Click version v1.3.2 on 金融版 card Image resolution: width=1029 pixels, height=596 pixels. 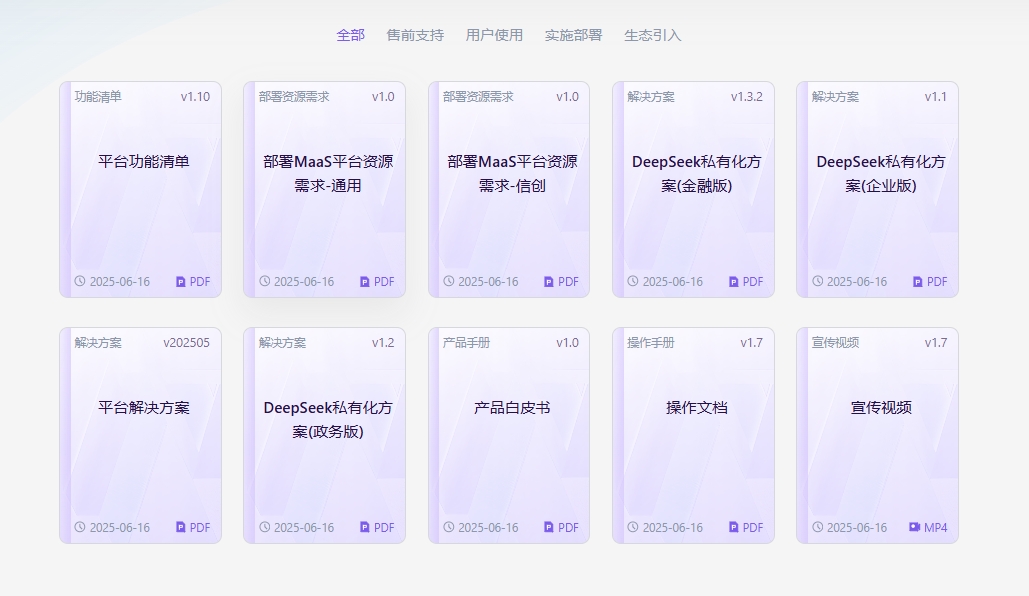pyautogui.click(x=747, y=96)
